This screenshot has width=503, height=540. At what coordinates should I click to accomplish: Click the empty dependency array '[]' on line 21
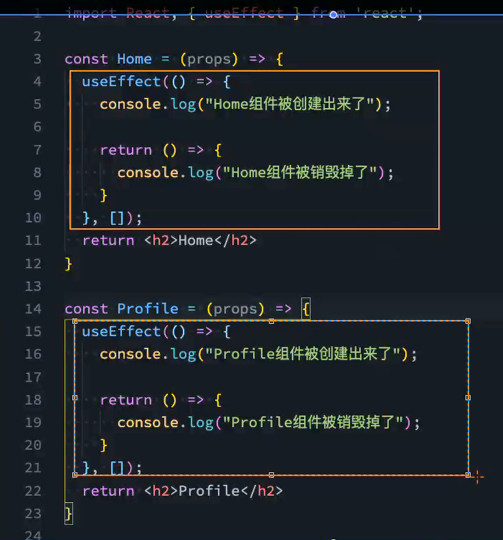click(117, 468)
